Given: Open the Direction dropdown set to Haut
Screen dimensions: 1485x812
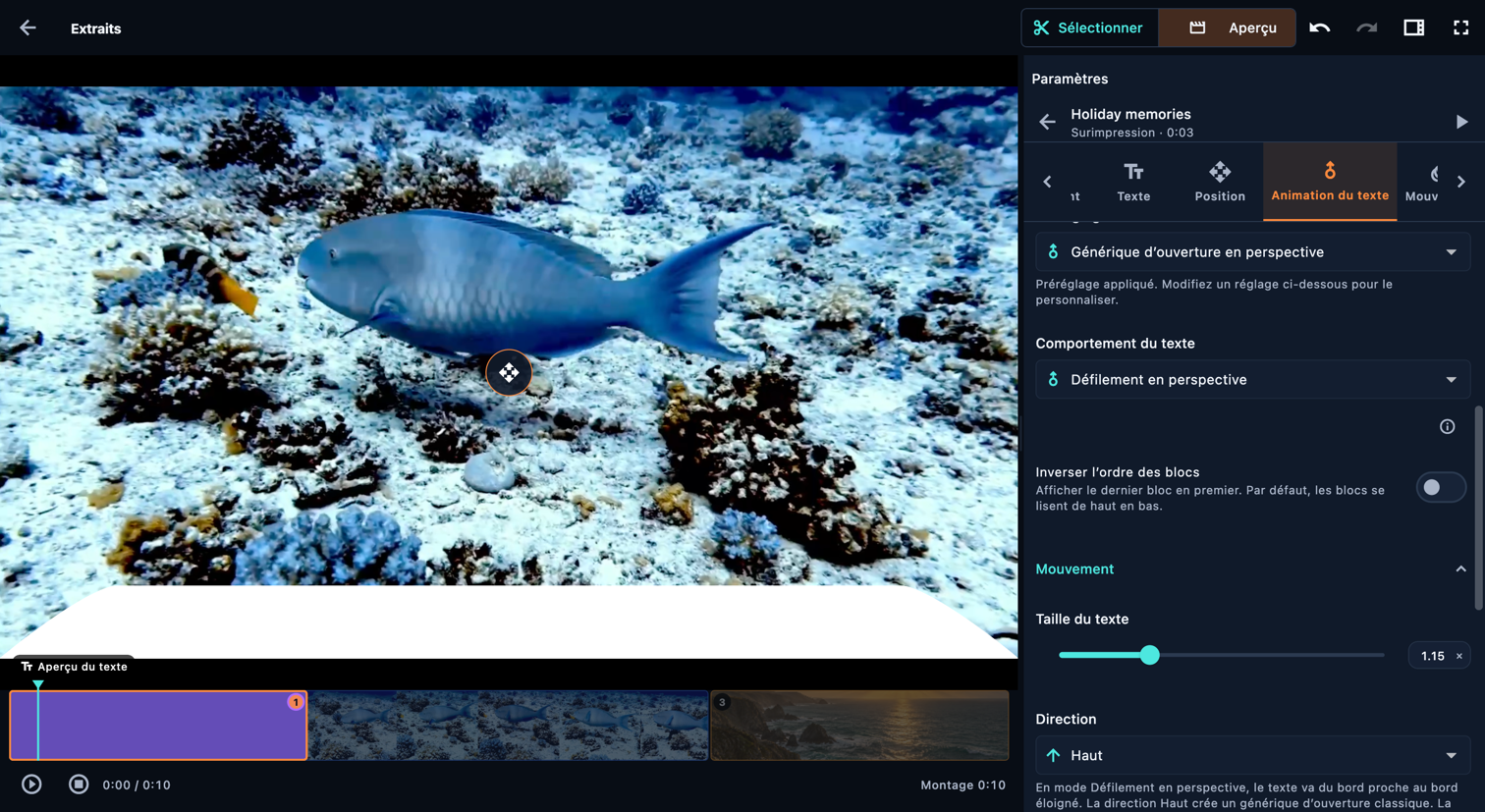Looking at the screenshot, I should coord(1252,755).
